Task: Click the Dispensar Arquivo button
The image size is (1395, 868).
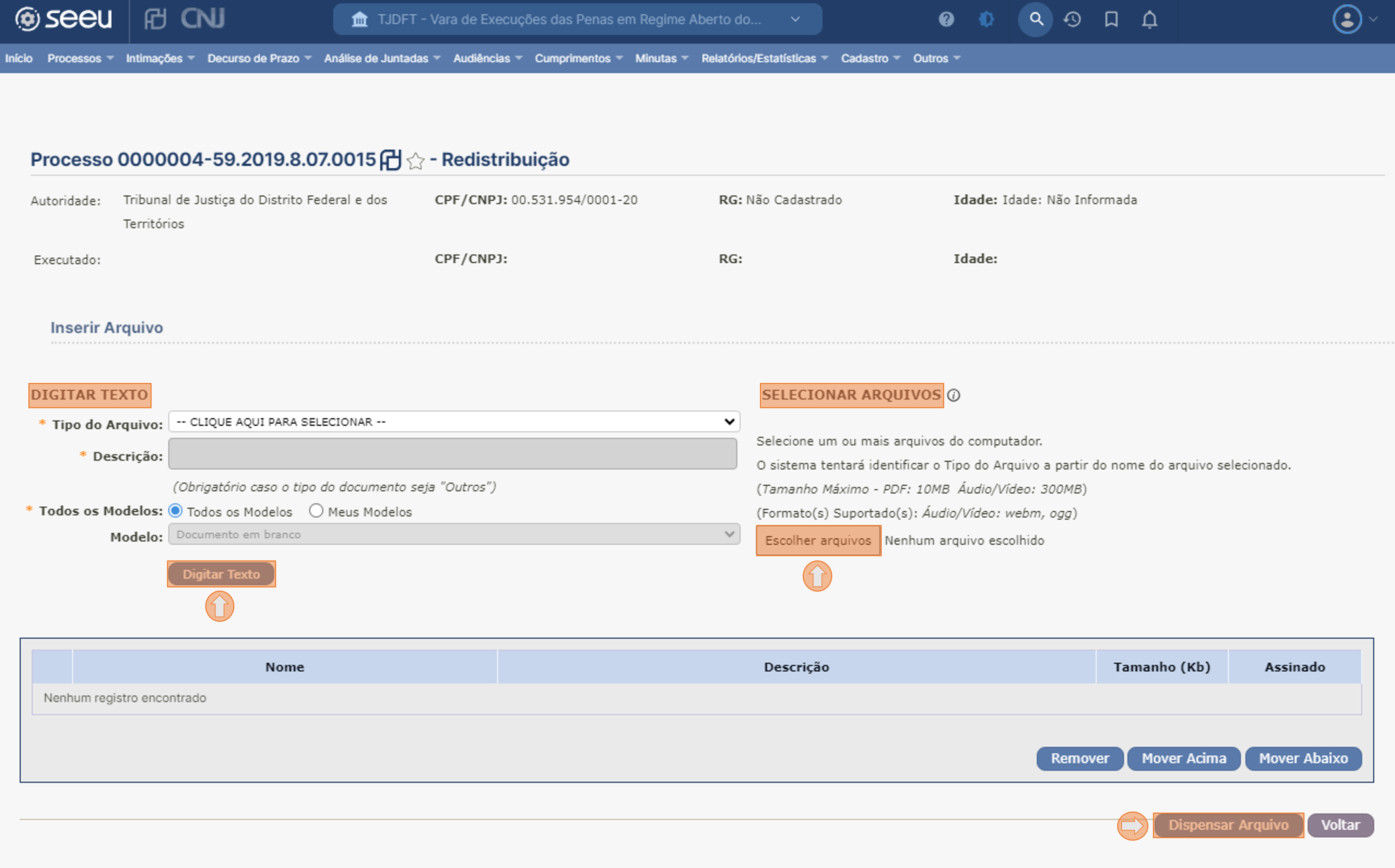Action: tap(1228, 825)
